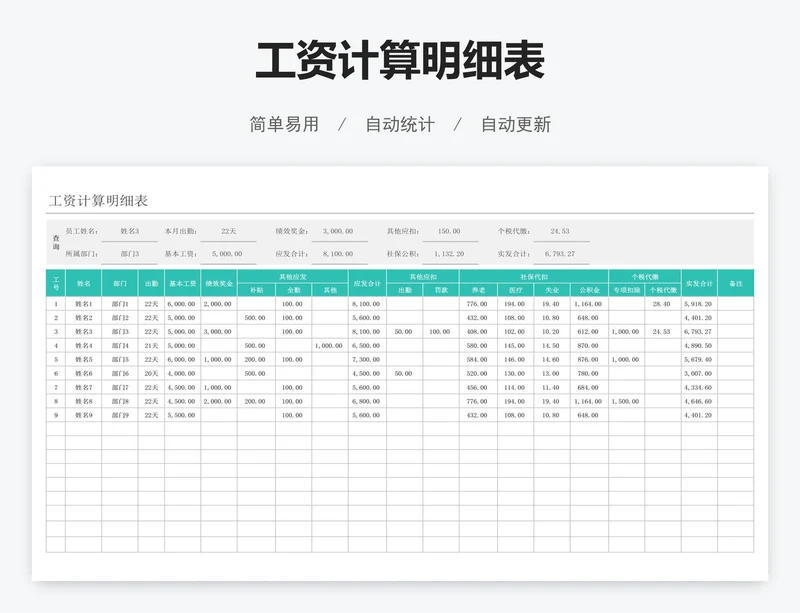Viewport: 800px width, 613px height.
Task: Click the 补贴 sub-column header
Action: pos(257,290)
